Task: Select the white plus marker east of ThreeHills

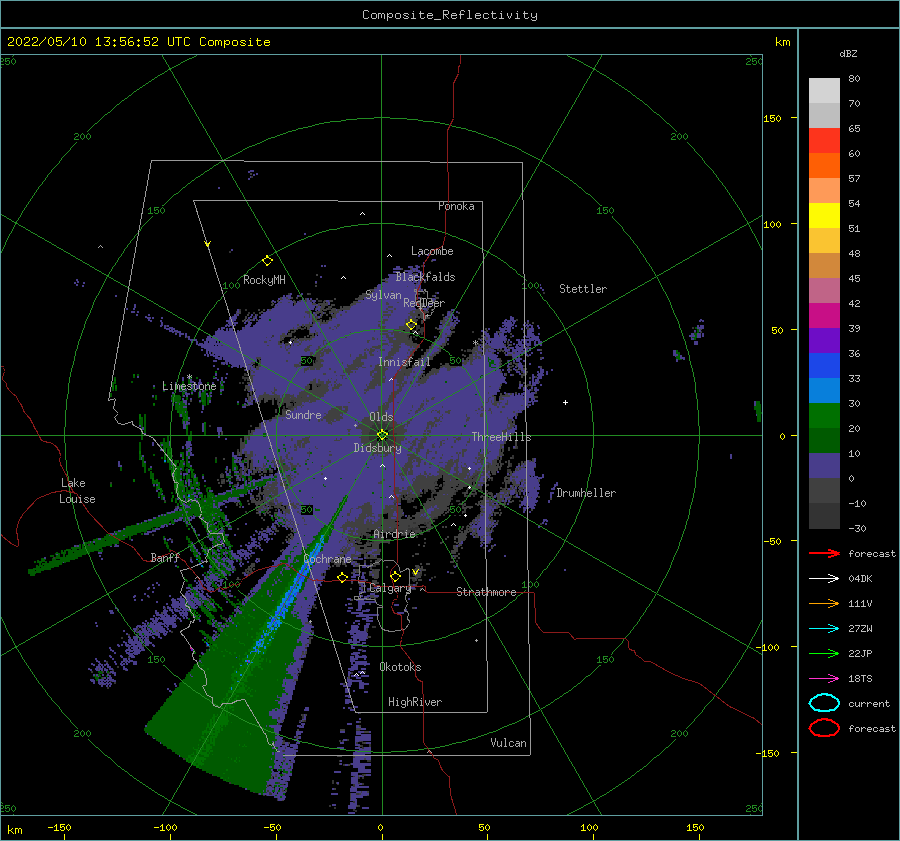Action: point(565,402)
